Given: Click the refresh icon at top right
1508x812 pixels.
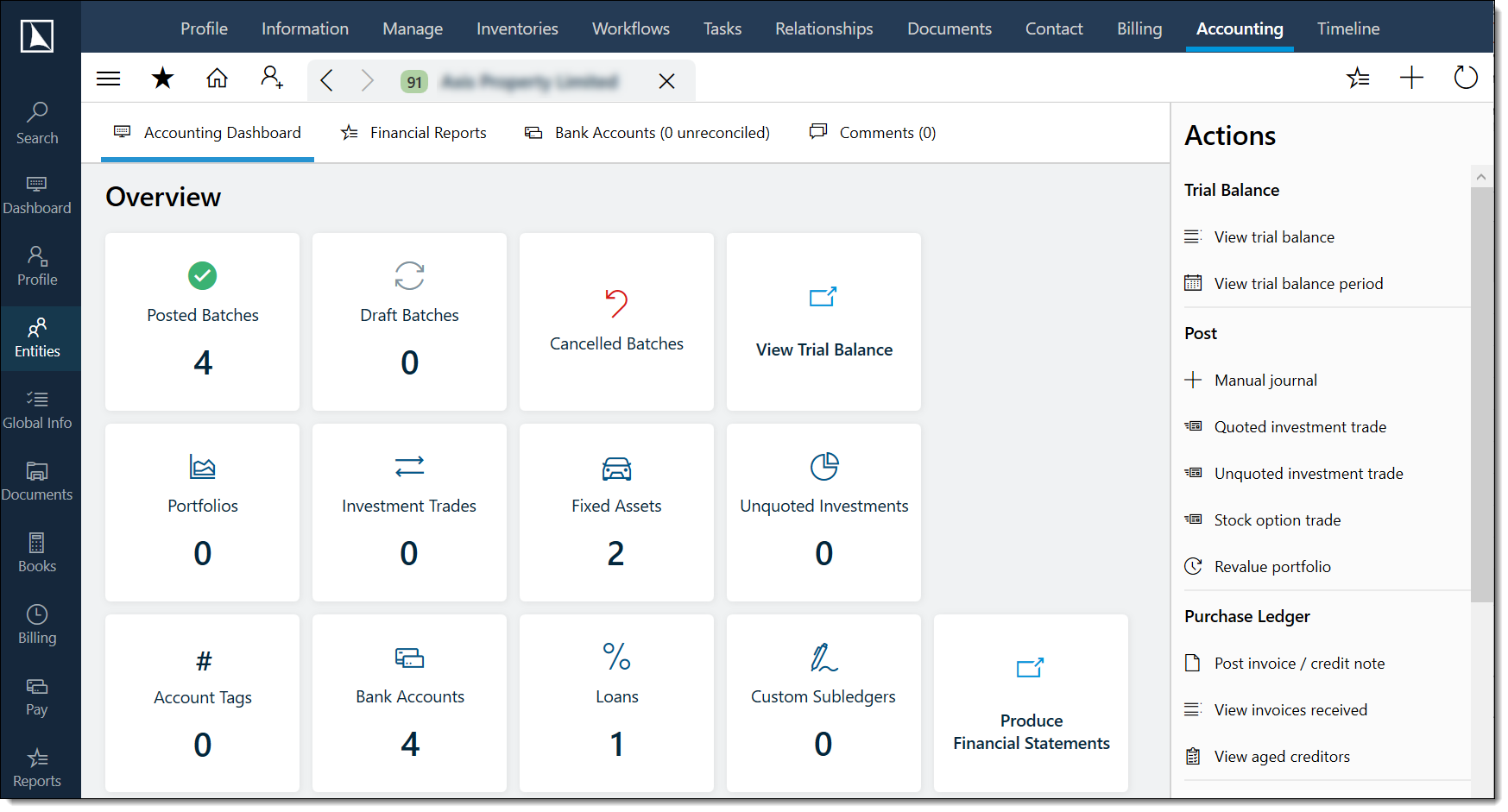Looking at the screenshot, I should tap(1465, 77).
